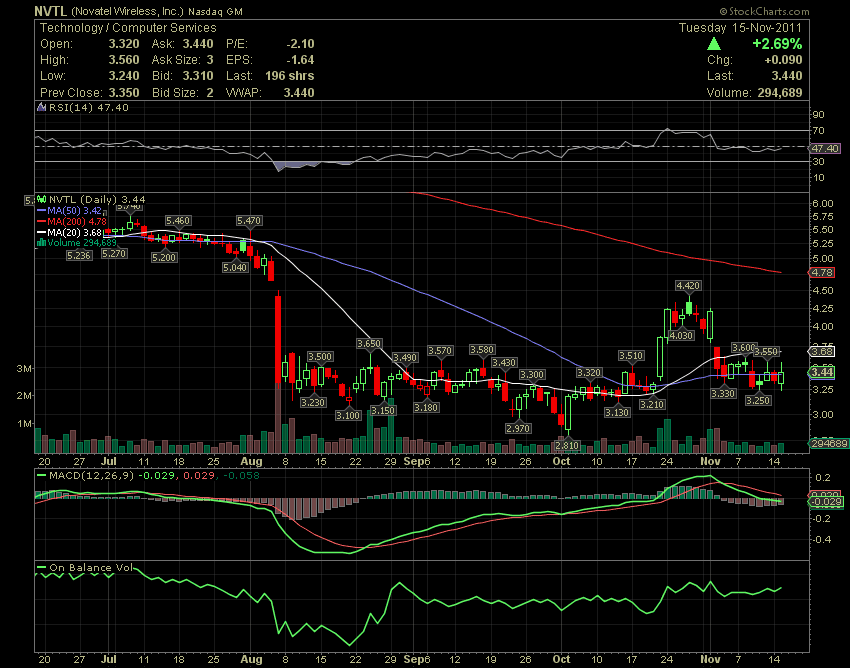Click the Tuesday 15-Nov-2011 date

[x=740, y=28]
